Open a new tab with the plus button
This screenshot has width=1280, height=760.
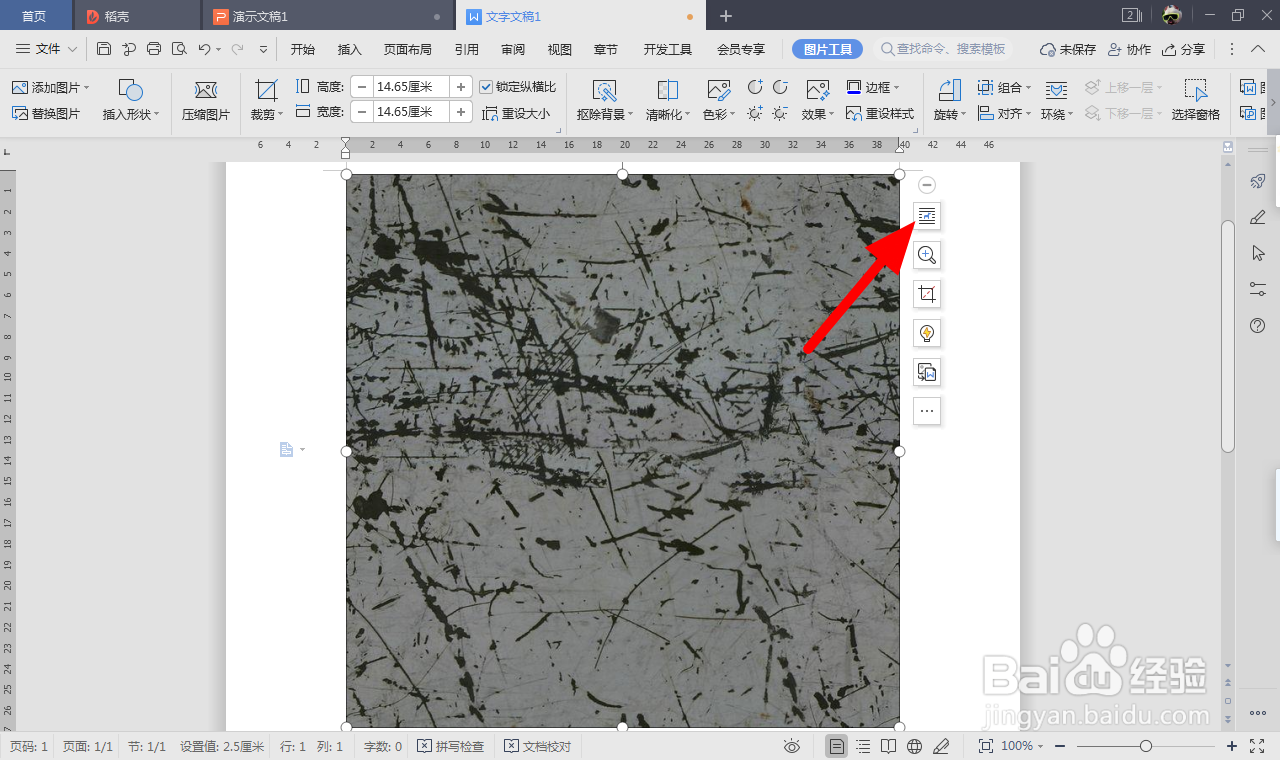[x=726, y=16]
